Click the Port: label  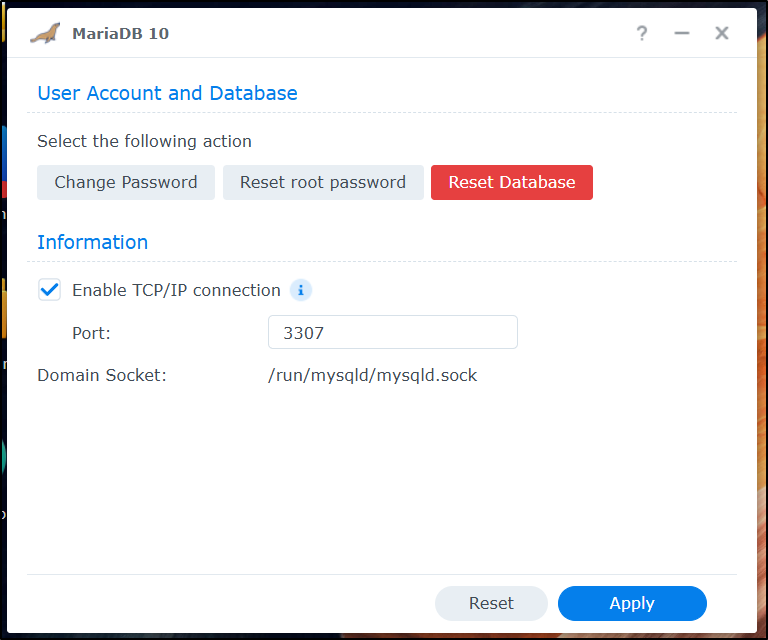pos(92,333)
